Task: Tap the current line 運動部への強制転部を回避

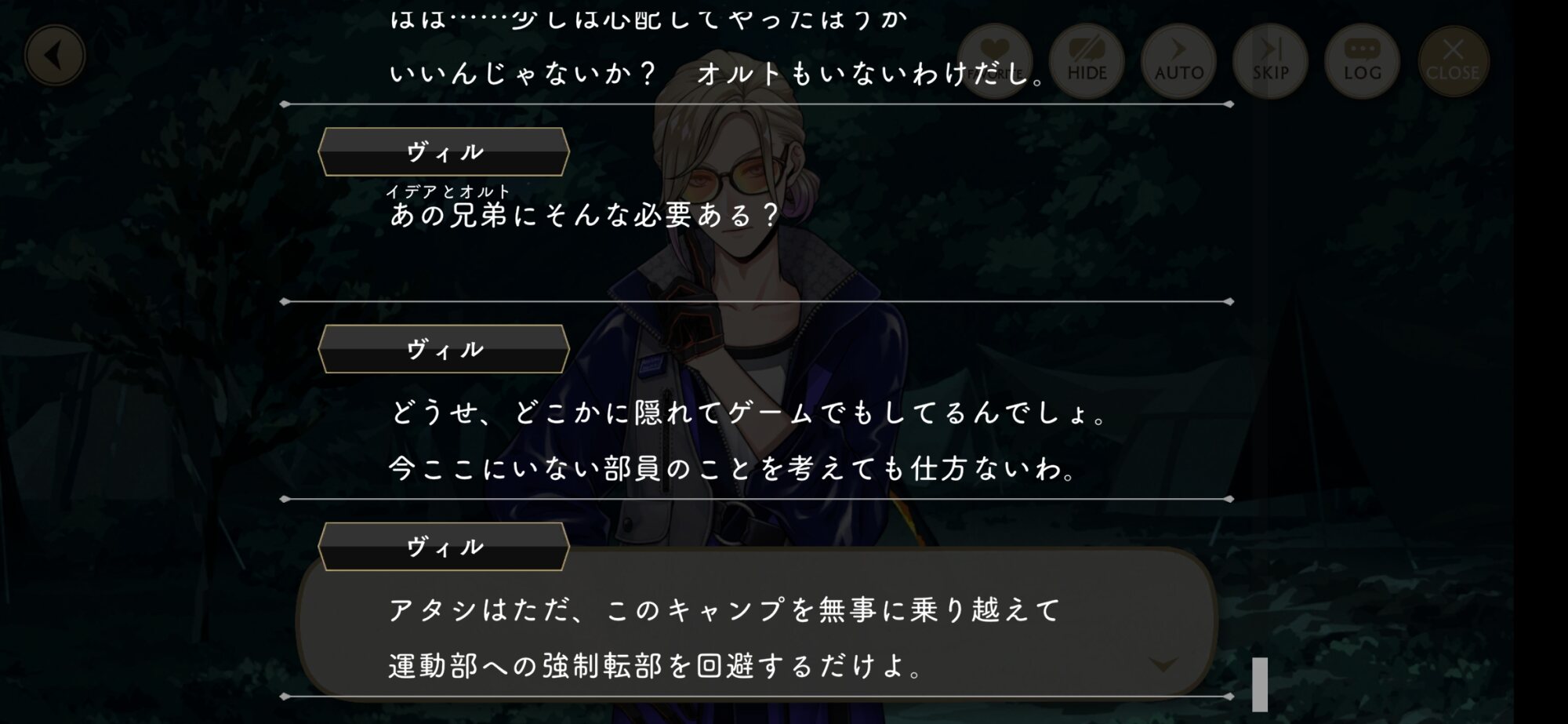Action: tap(657, 666)
